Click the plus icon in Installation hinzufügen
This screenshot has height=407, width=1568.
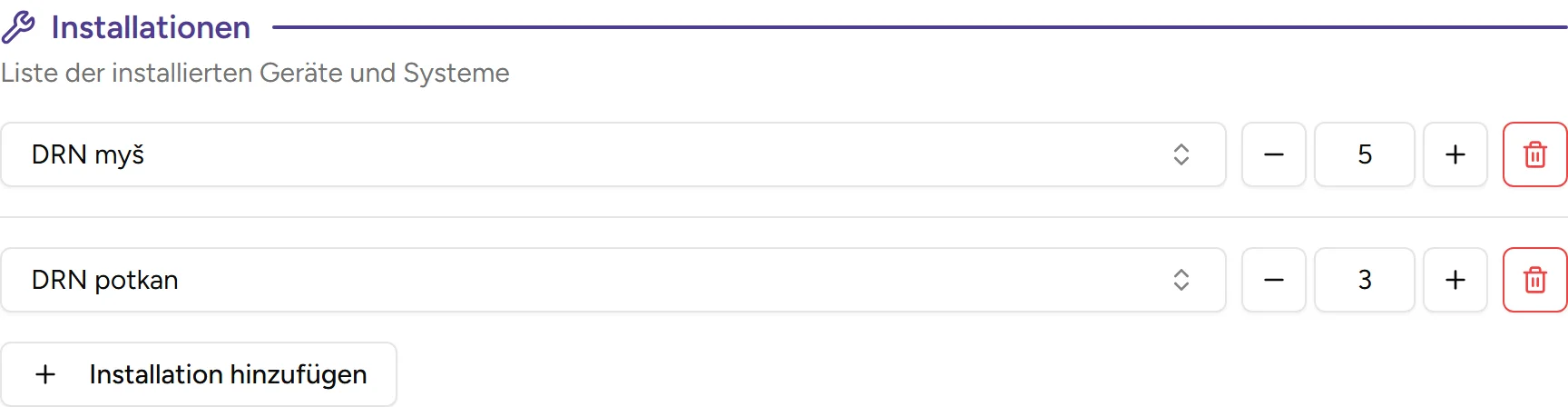[45, 374]
